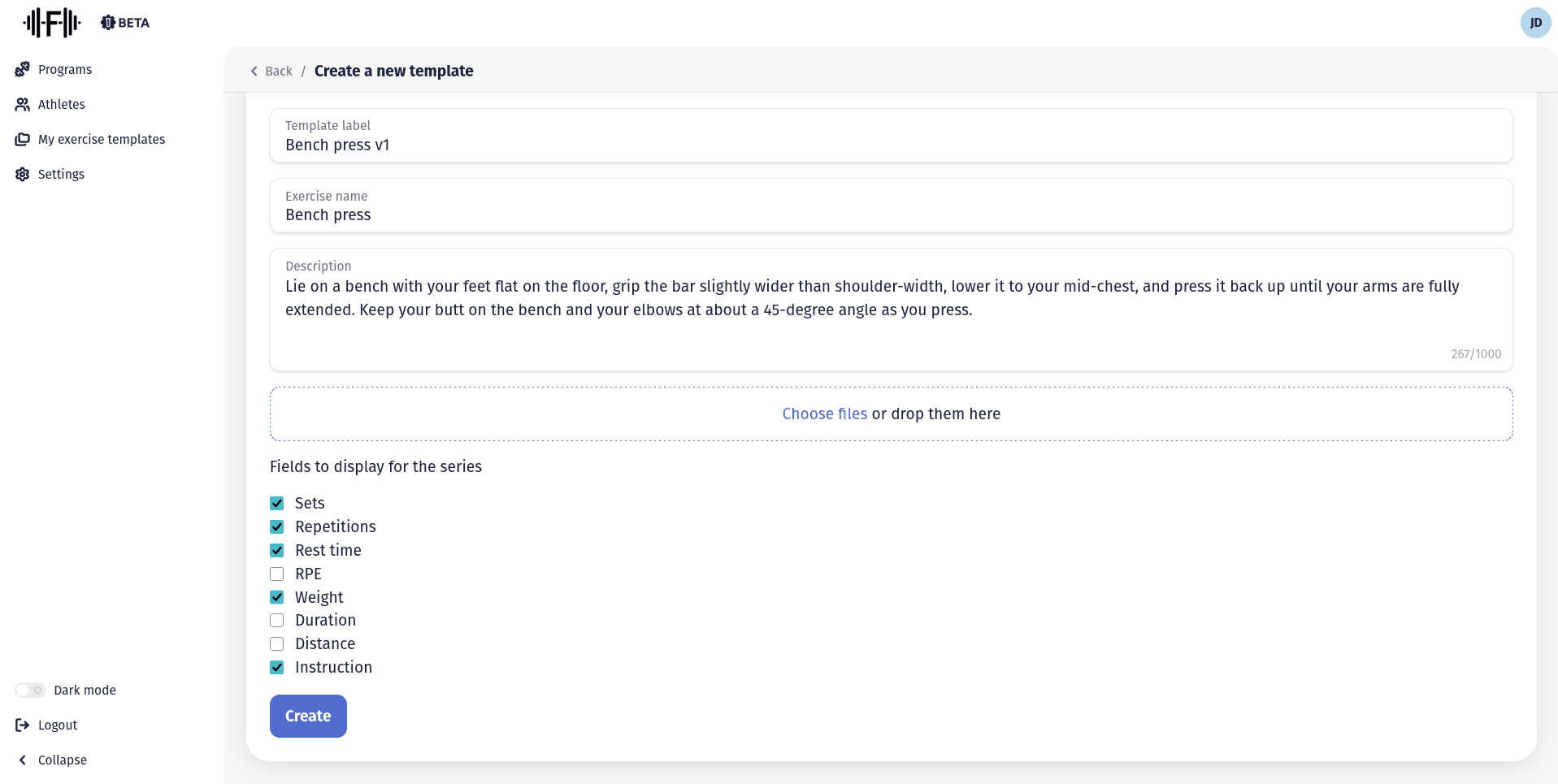Click the Settings gear icon
This screenshot has width=1558, height=784.
pyautogui.click(x=22, y=174)
